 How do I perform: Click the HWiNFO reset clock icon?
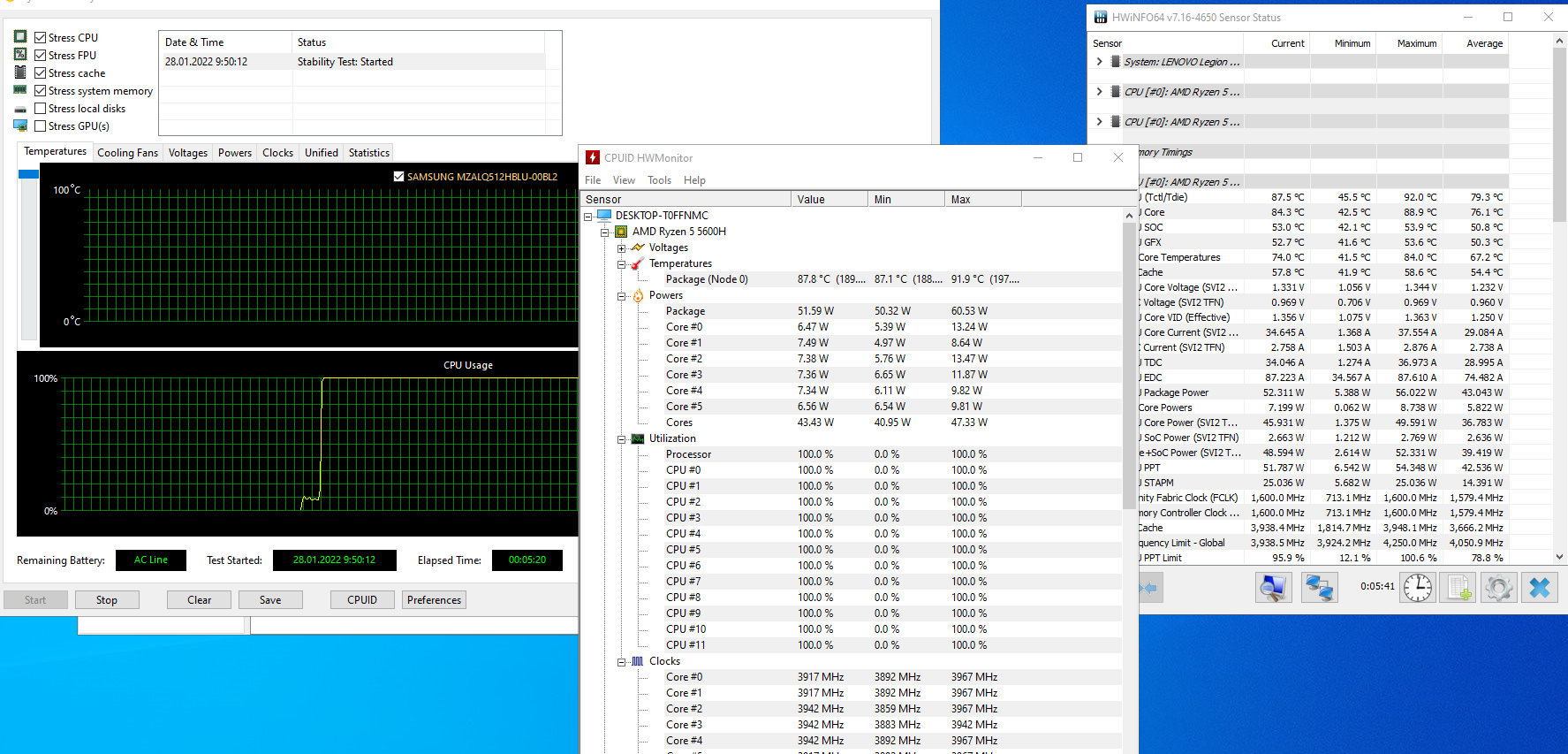(x=1418, y=588)
